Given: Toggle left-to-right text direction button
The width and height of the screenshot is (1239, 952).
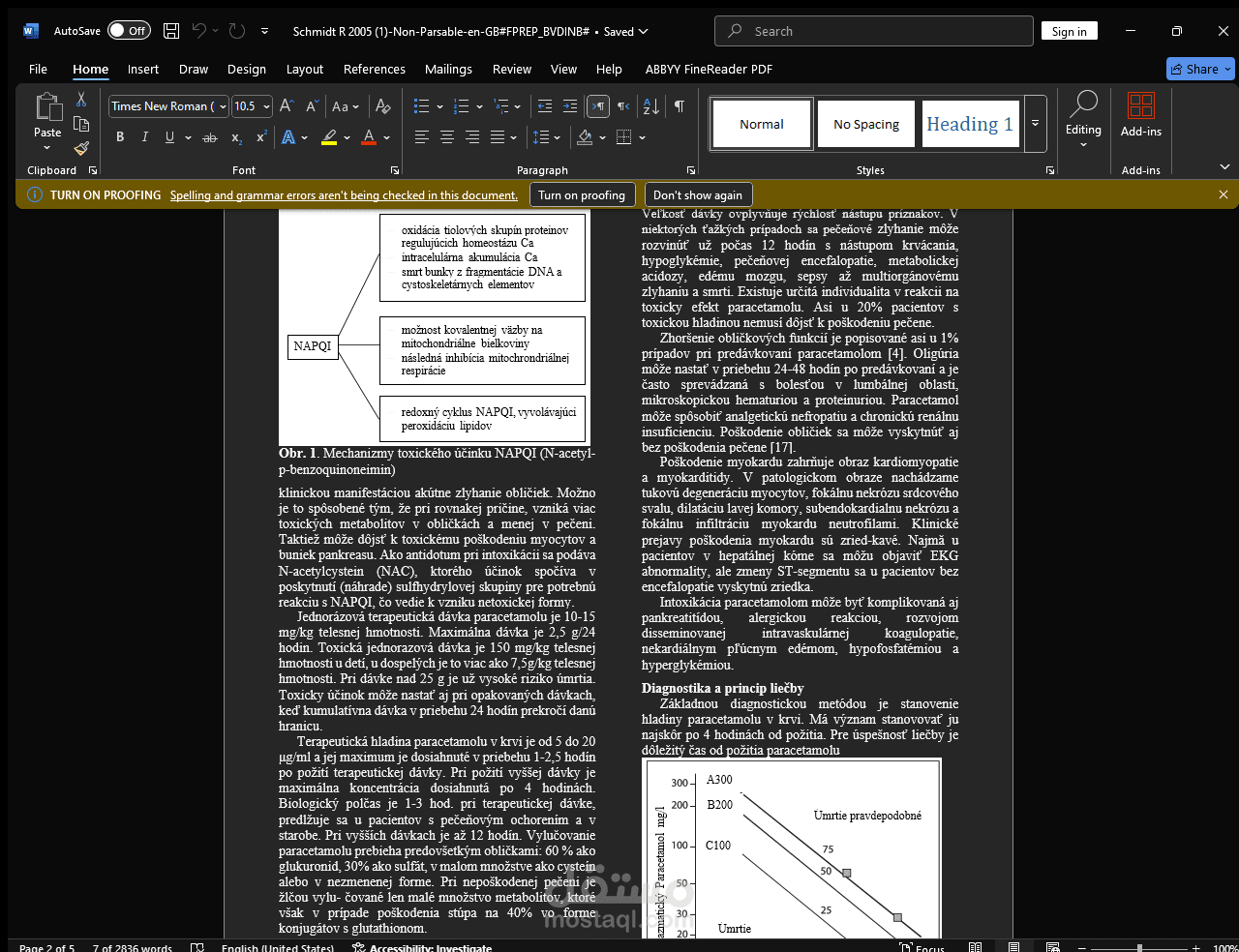Looking at the screenshot, I should click(x=598, y=106).
